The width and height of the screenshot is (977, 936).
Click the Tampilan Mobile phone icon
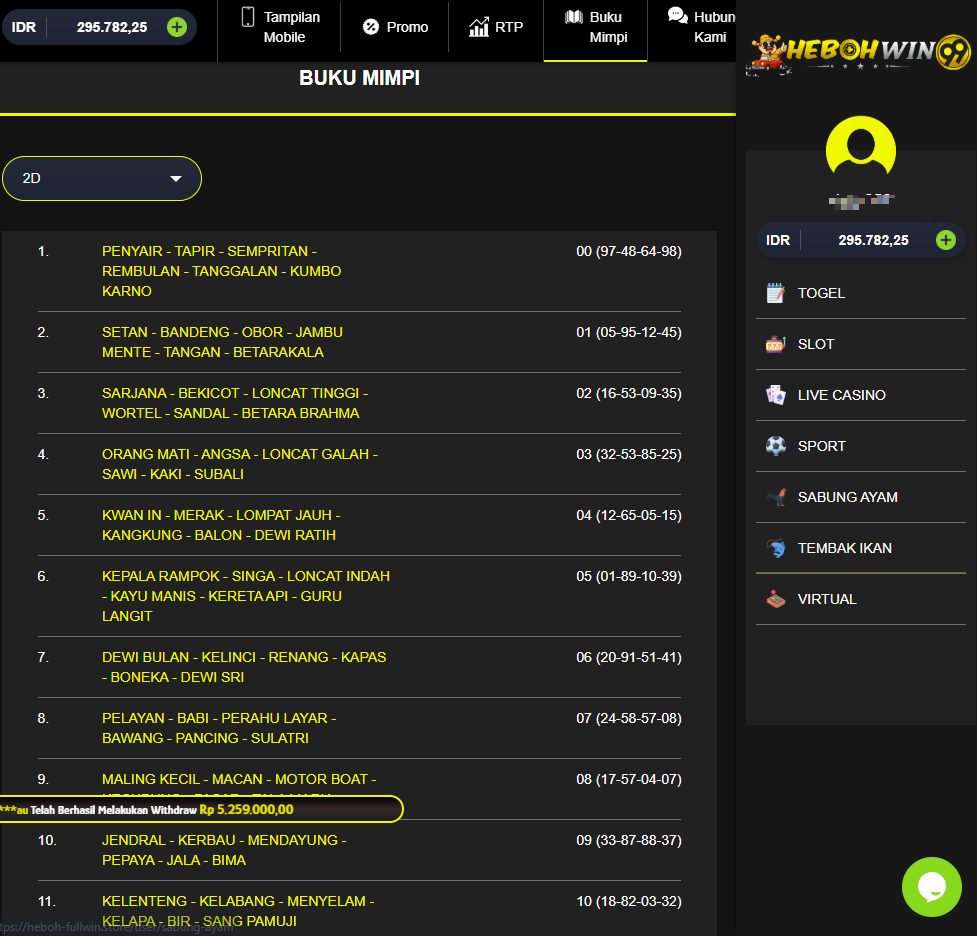pos(247,17)
